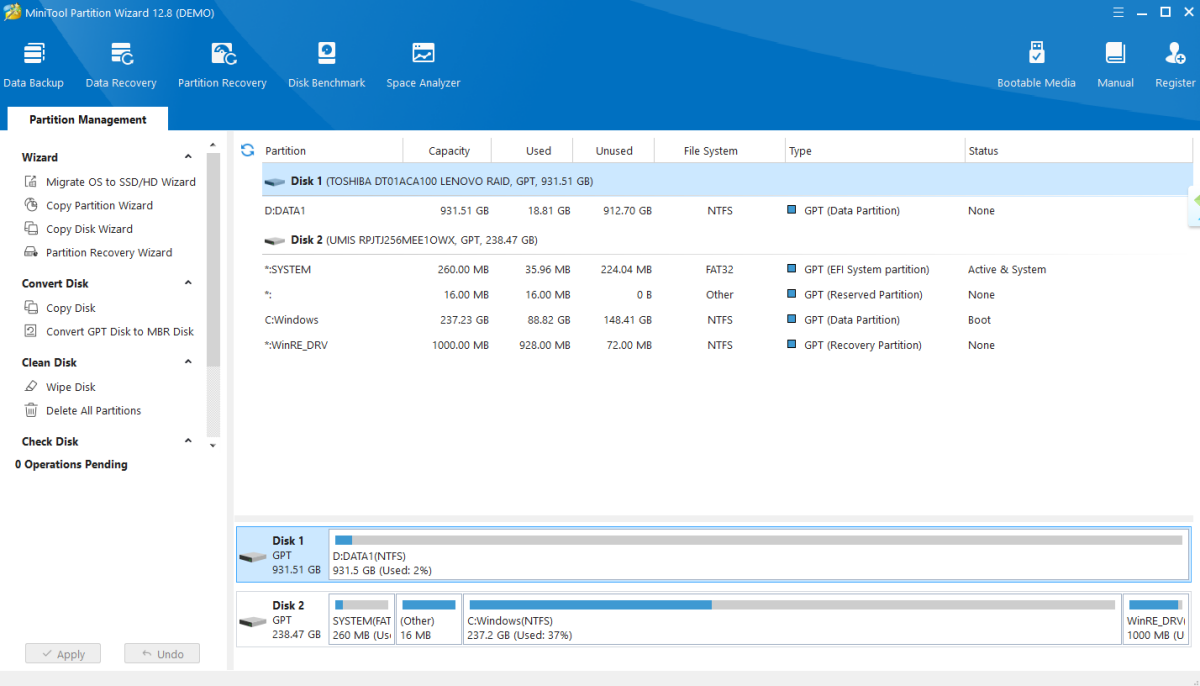The image size is (1200, 686).
Task: Click the sidebar scrollbar down arrow
Action: 212,446
